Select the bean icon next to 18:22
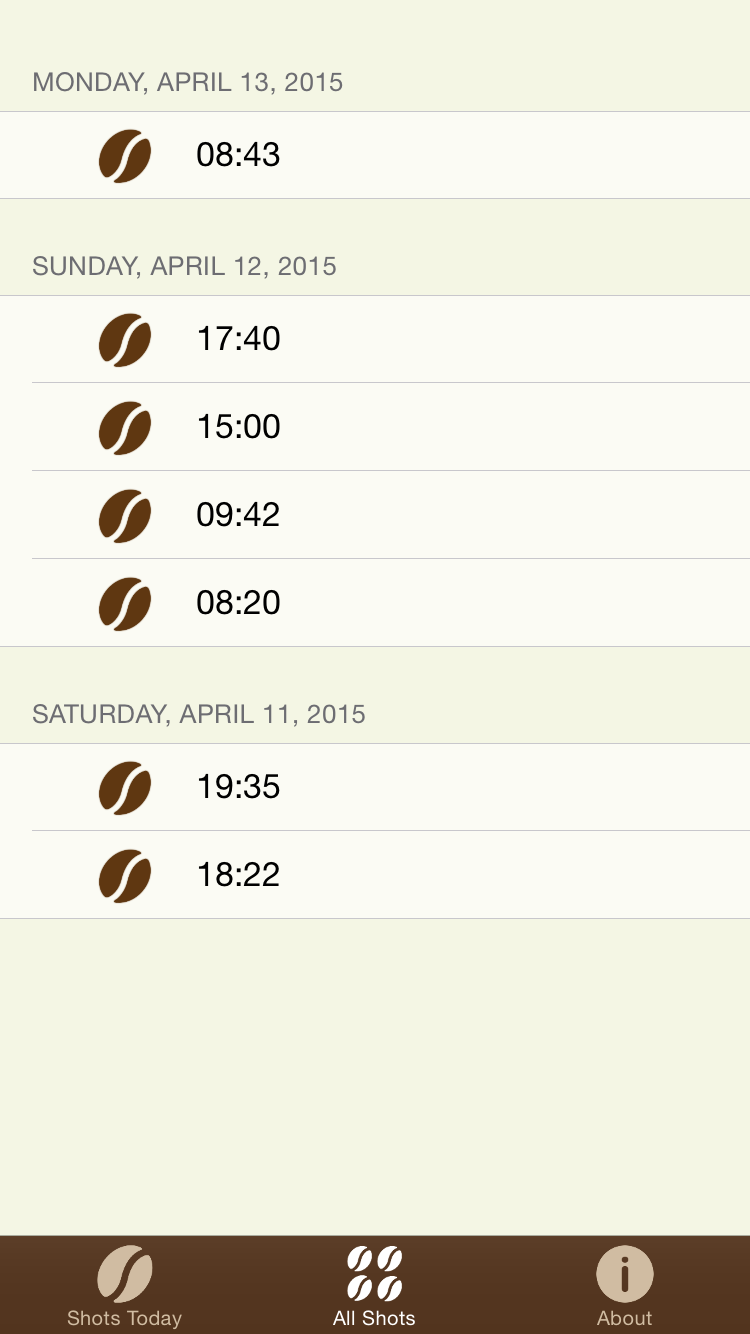This screenshot has width=750, height=1334. (x=125, y=876)
